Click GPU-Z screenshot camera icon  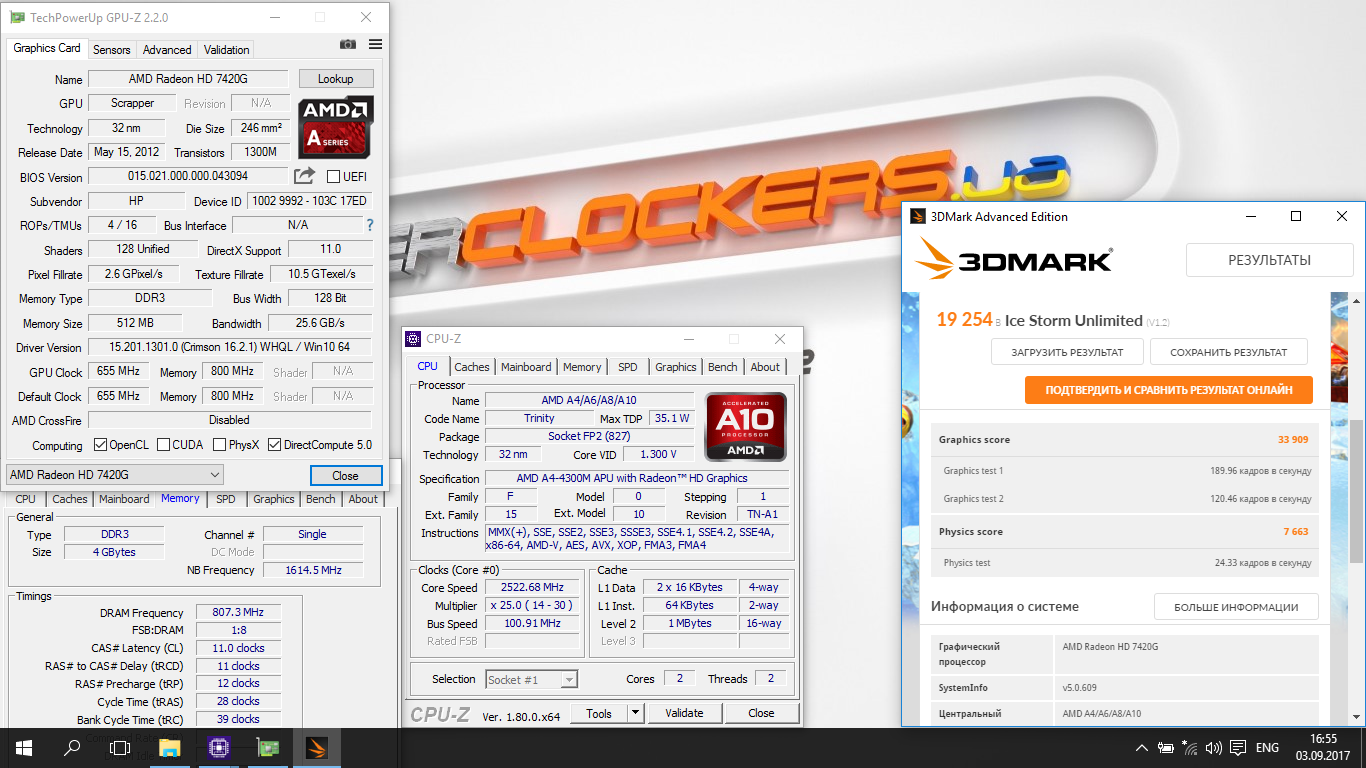pyautogui.click(x=347, y=45)
